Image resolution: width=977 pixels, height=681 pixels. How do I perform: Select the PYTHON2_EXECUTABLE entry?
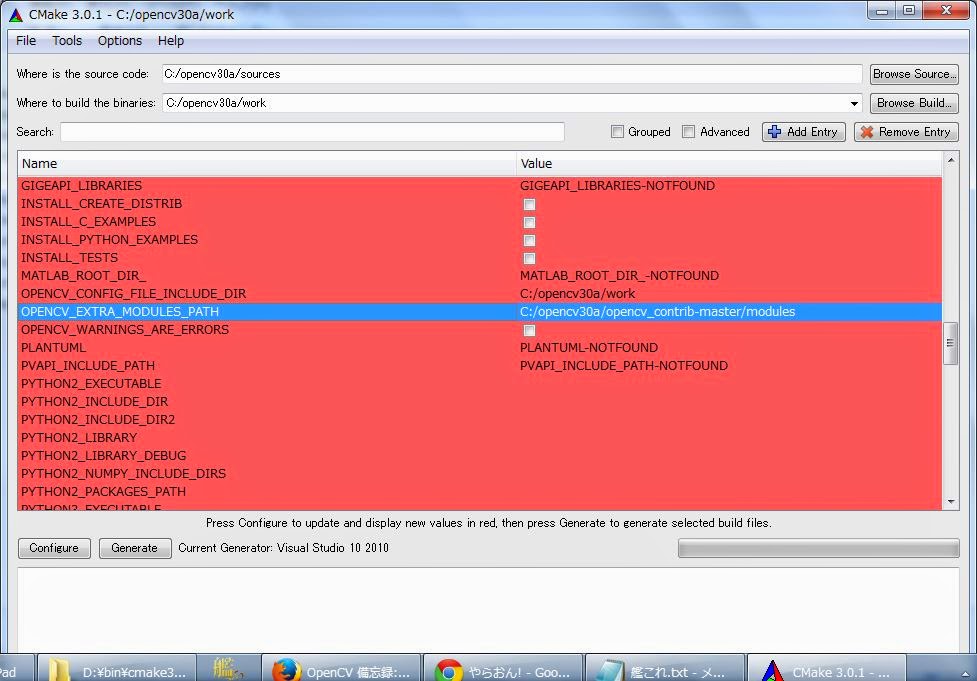click(91, 384)
